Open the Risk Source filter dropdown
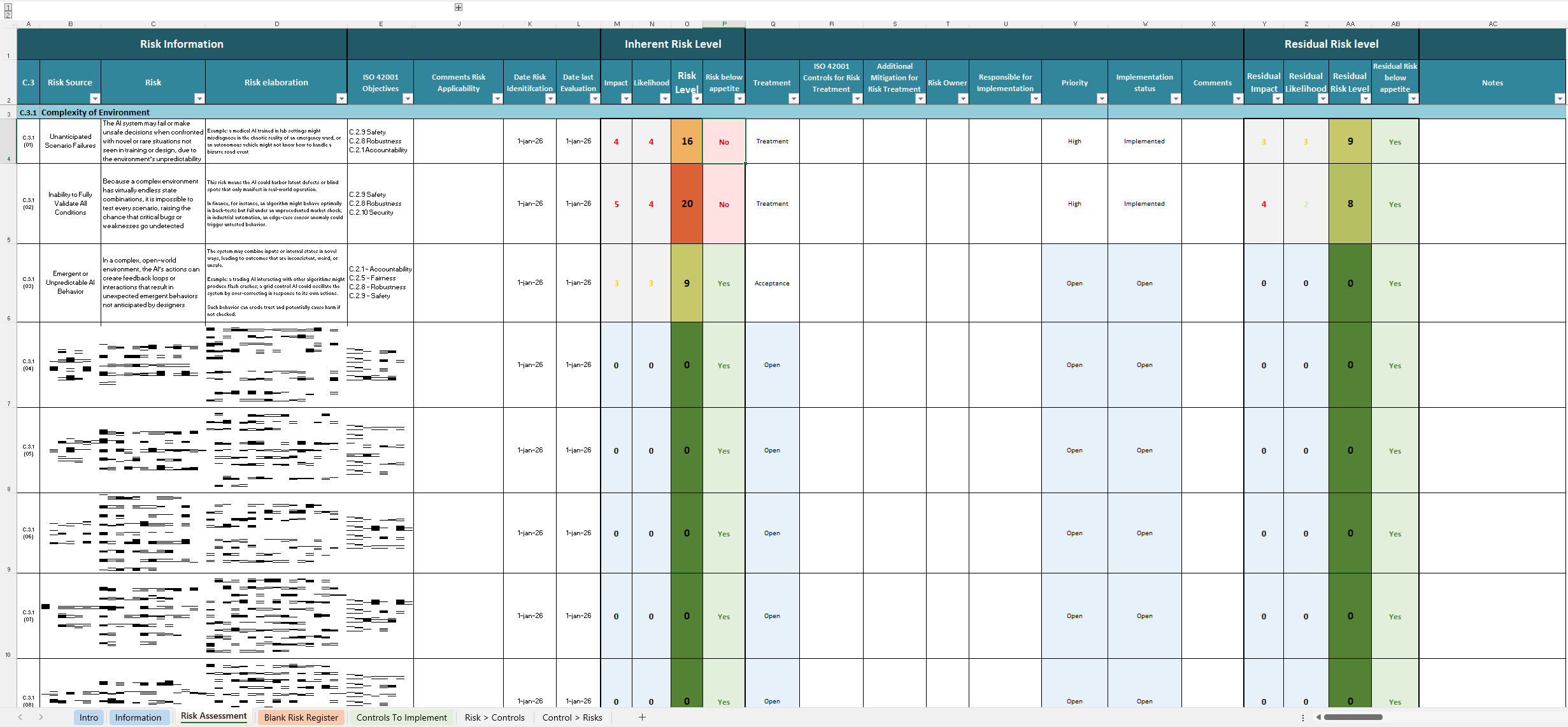1568x727 pixels. pos(95,99)
